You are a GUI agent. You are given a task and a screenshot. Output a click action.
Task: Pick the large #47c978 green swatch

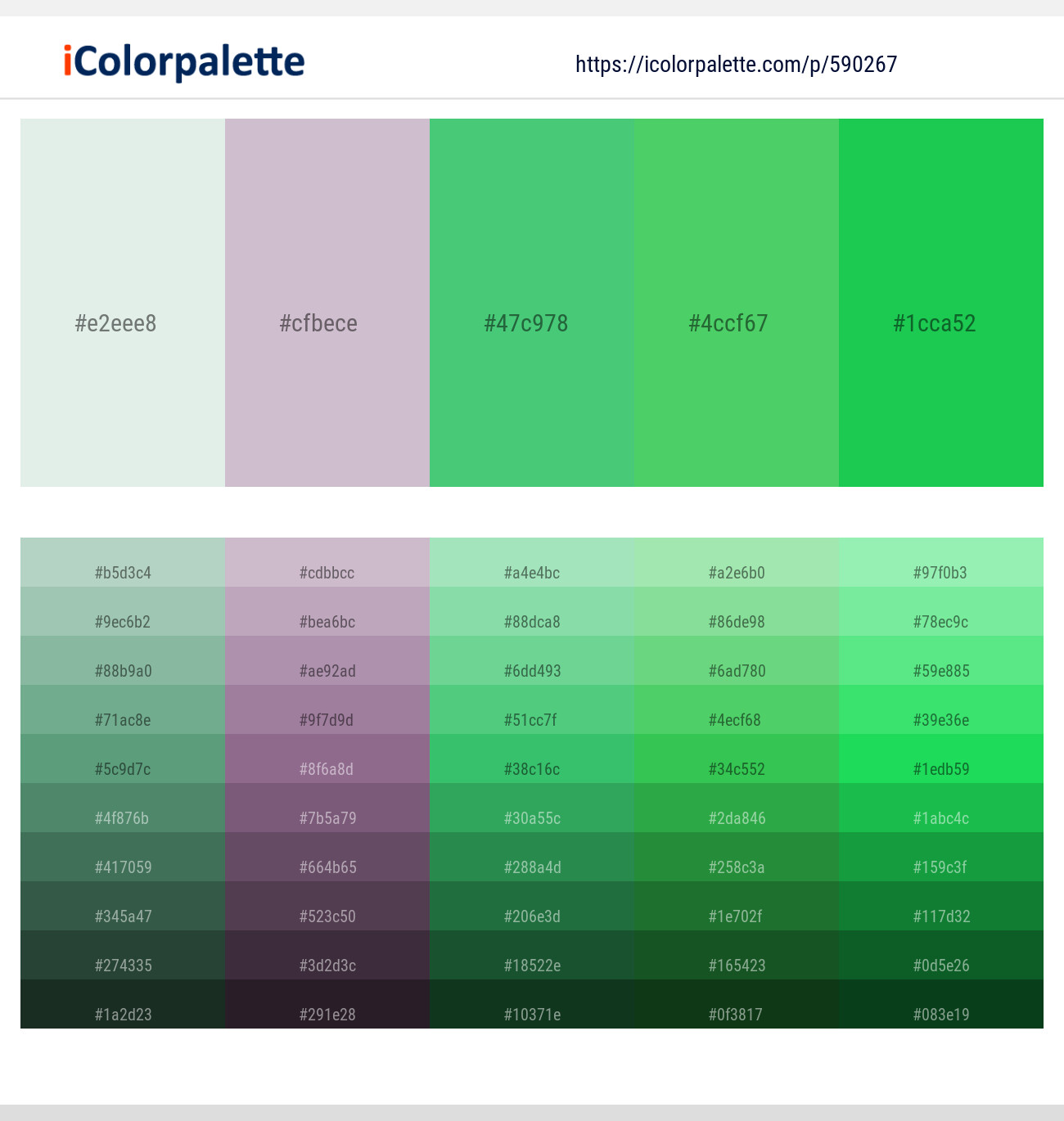(x=532, y=303)
